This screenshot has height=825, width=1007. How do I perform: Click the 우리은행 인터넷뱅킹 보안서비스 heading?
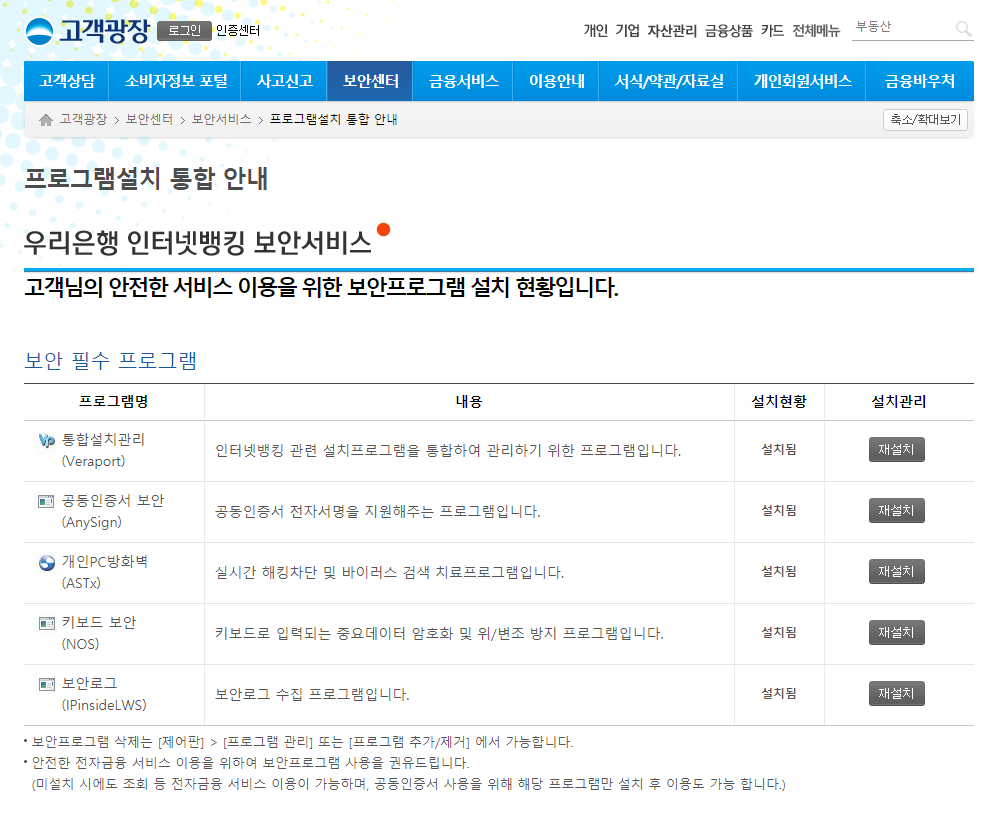click(x=198, y=242)
